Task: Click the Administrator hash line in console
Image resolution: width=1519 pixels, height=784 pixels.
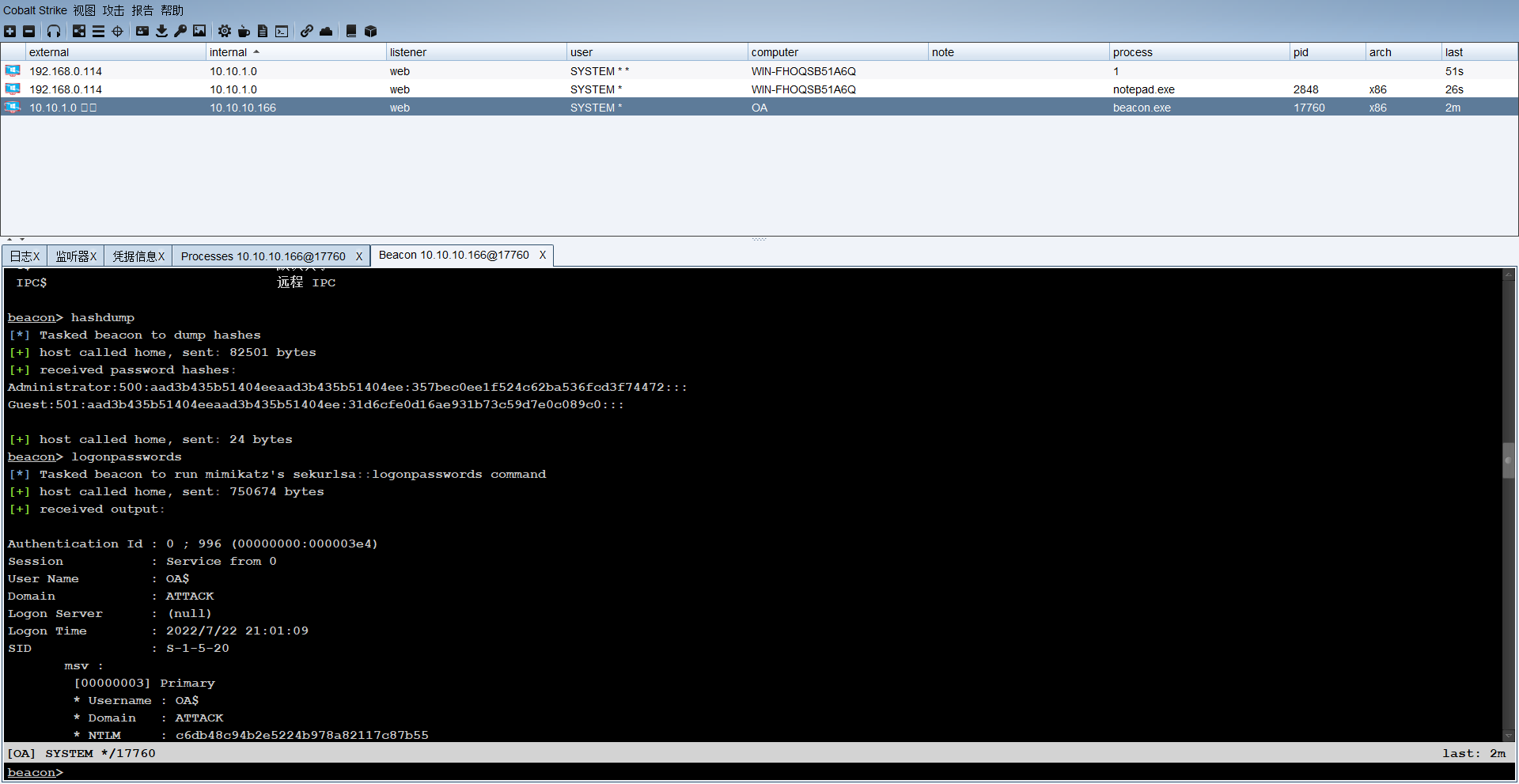Action: 347,387
